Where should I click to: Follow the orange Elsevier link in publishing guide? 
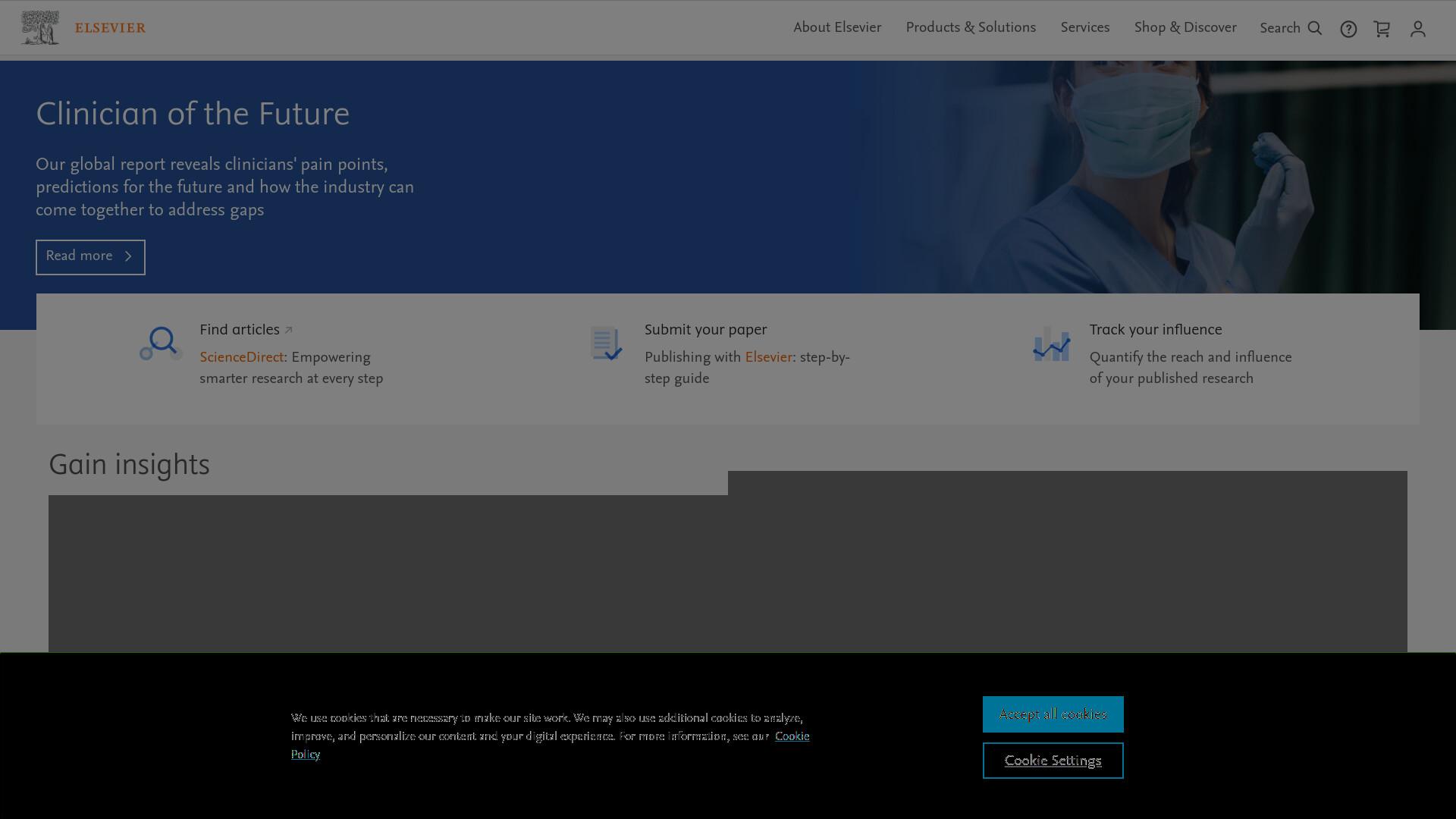tap(768, 357)
